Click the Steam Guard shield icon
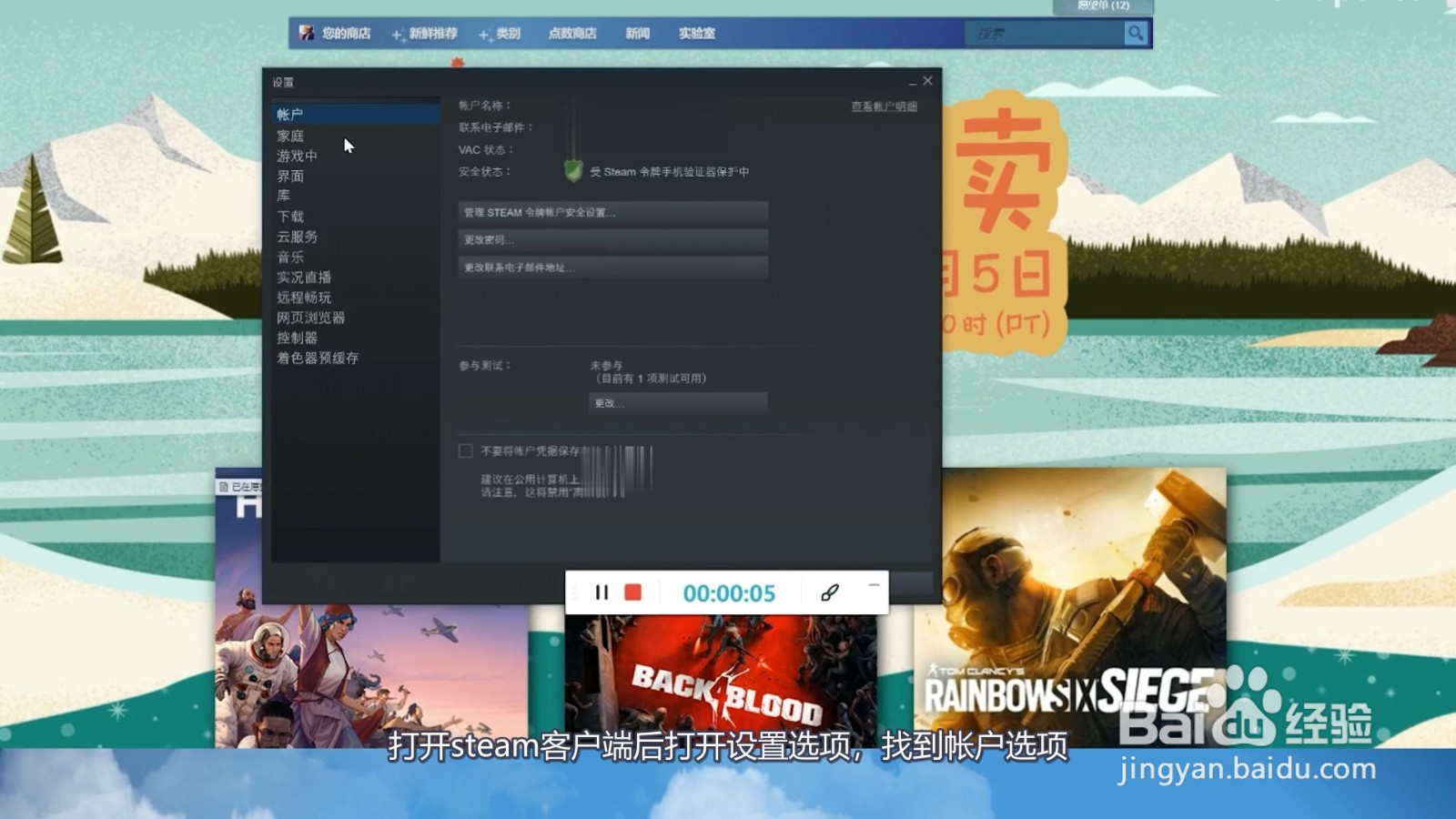 coord(573,170)
